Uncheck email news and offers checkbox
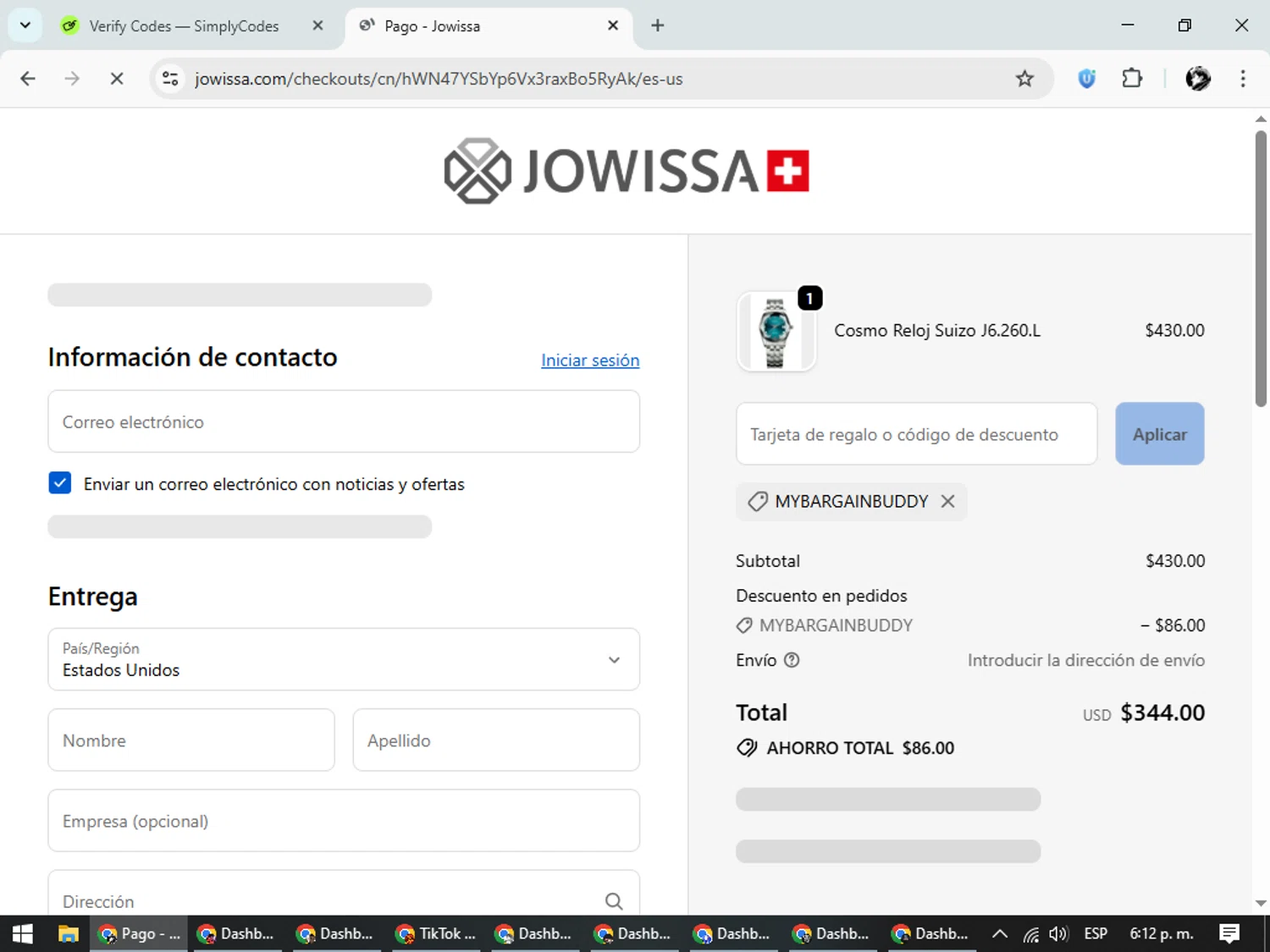Image resolution: width=1270 pixels, height=952 pixels. [60, 483]
